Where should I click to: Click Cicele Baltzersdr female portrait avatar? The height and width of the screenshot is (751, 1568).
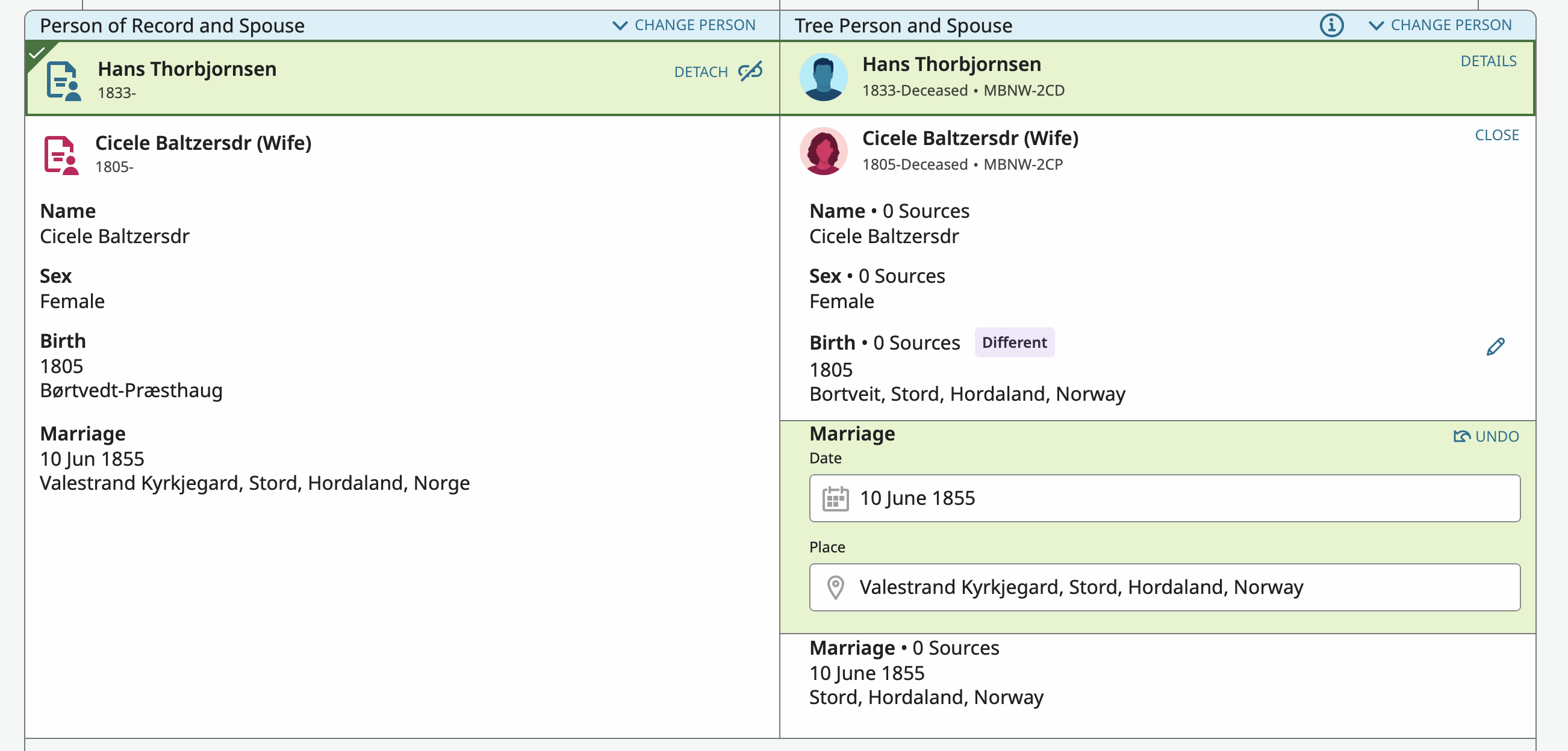(823, 152)
